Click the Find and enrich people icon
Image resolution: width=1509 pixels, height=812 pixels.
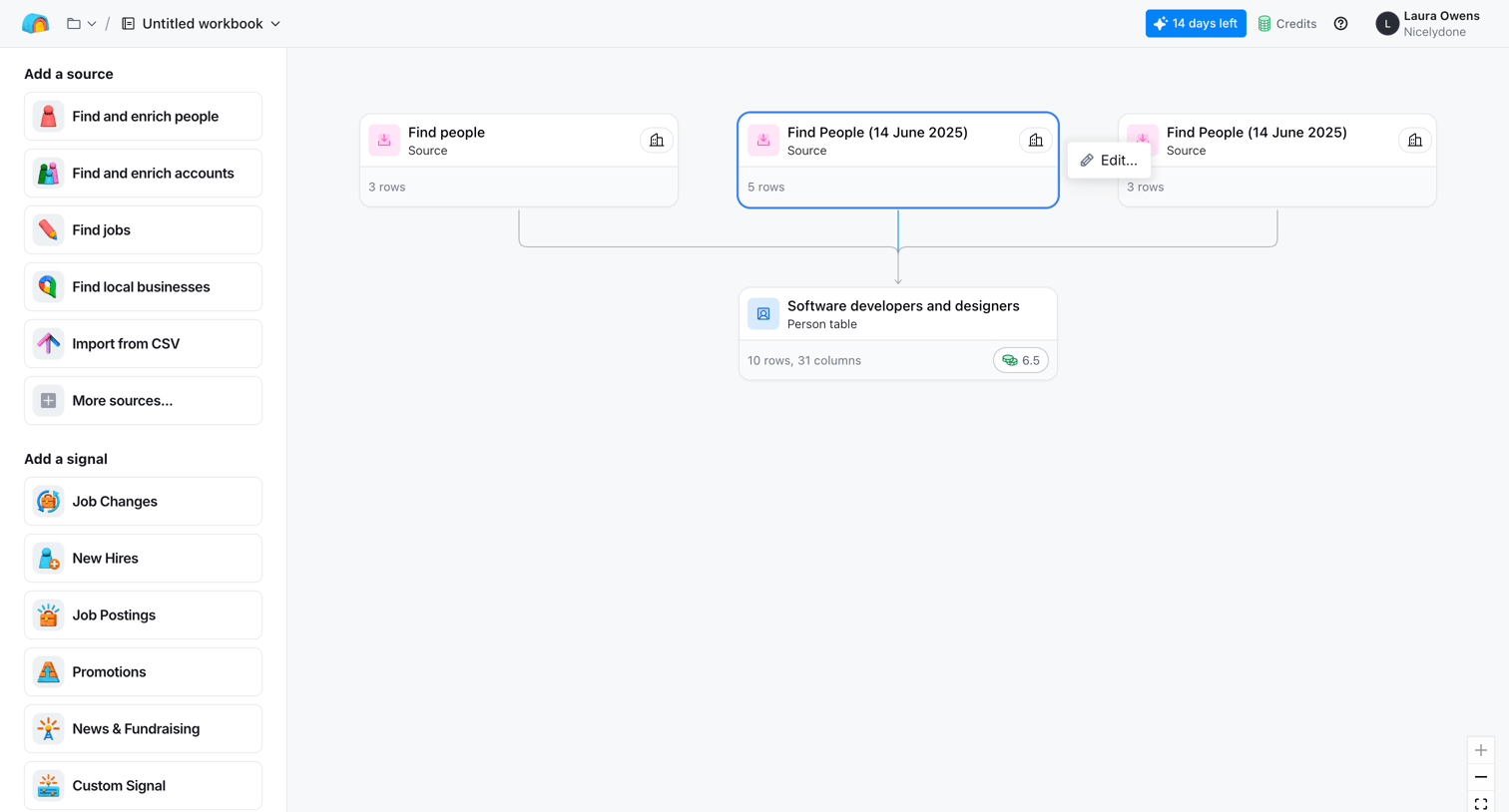(48, 117)
